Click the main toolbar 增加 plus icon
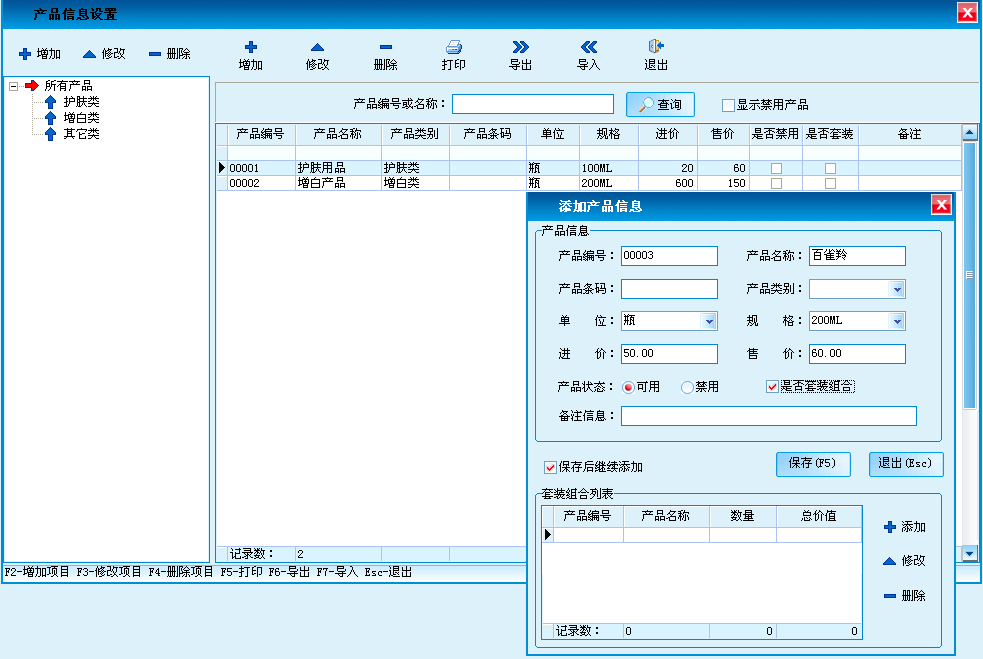Image resolution: width=983 pixels, height=659 pixels. pyautogui.click(x=250, y=47)
